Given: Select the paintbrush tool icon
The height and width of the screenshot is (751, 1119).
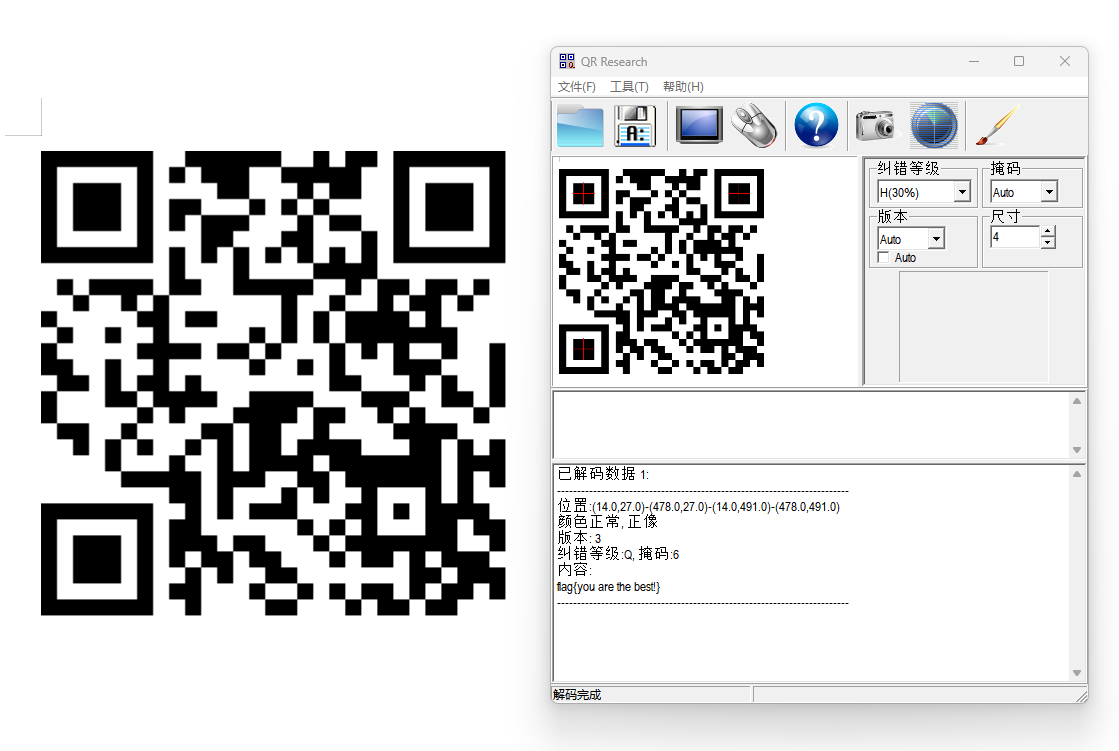Looking at the screenshot, I should coord(997,126).
